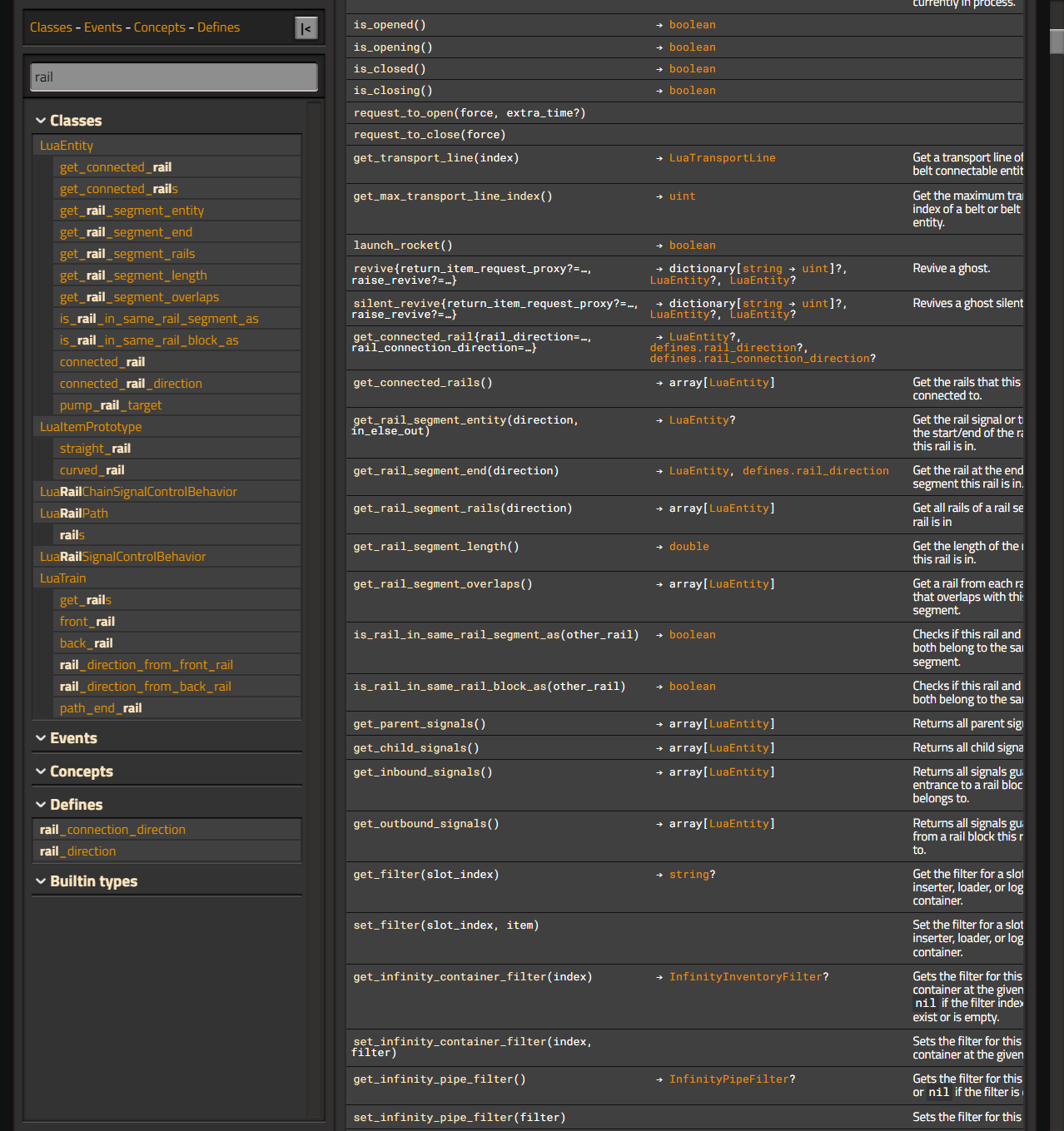Open get_rail_segment_end in sidebar
This screenshot has width=1064, height=1131.
(126, 232)
